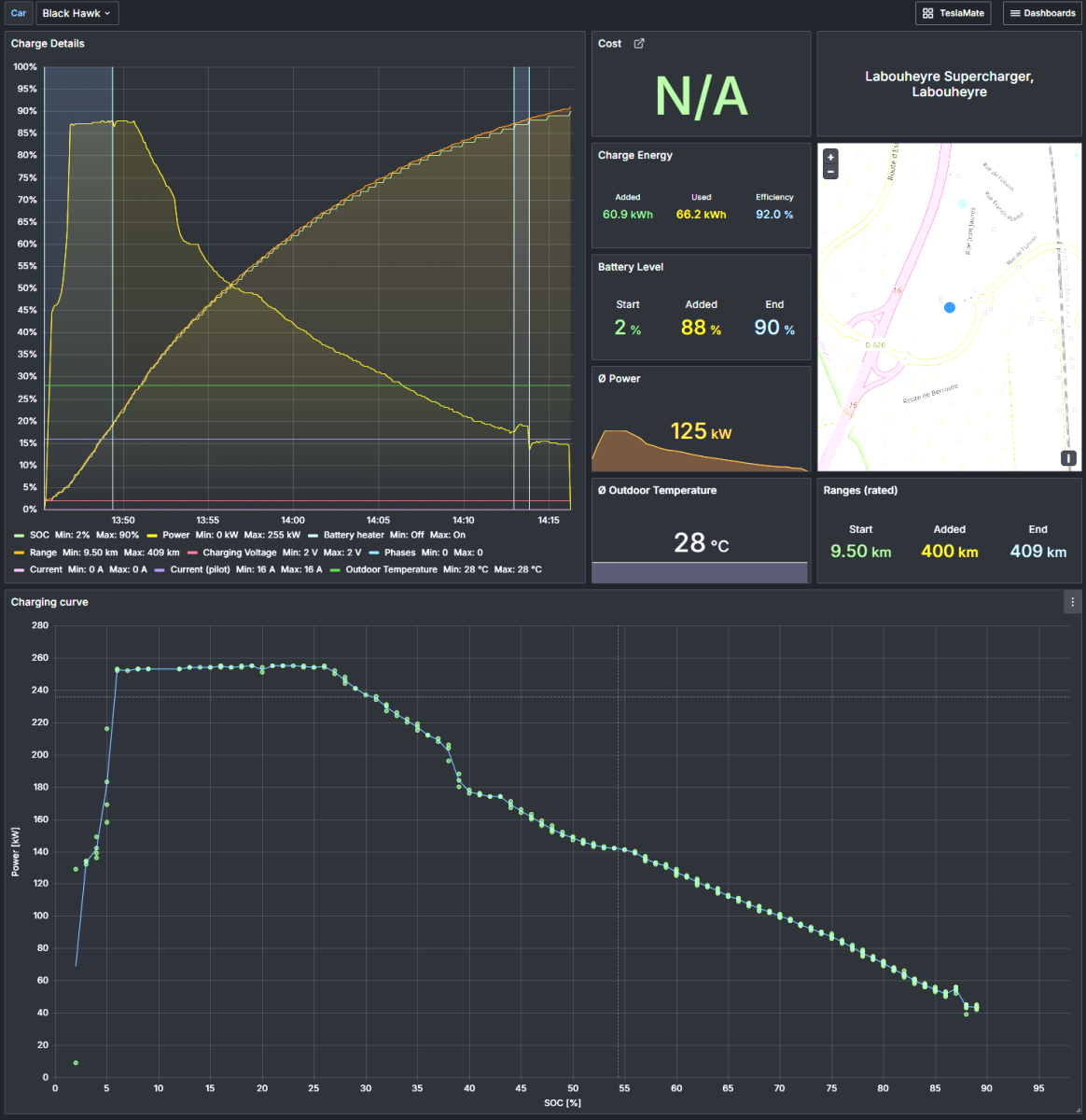Viewport: 1086px width, 1120px height.
Task: Click the 88 % Added battery level
Action: tap(702, 328)
